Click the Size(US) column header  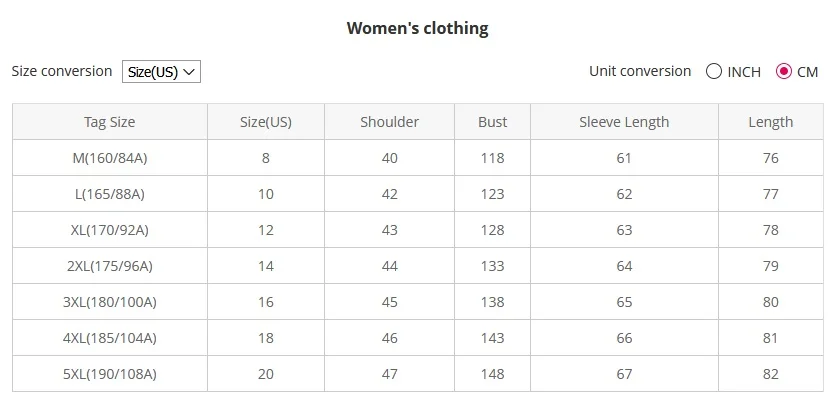click(x=266, y=122)
